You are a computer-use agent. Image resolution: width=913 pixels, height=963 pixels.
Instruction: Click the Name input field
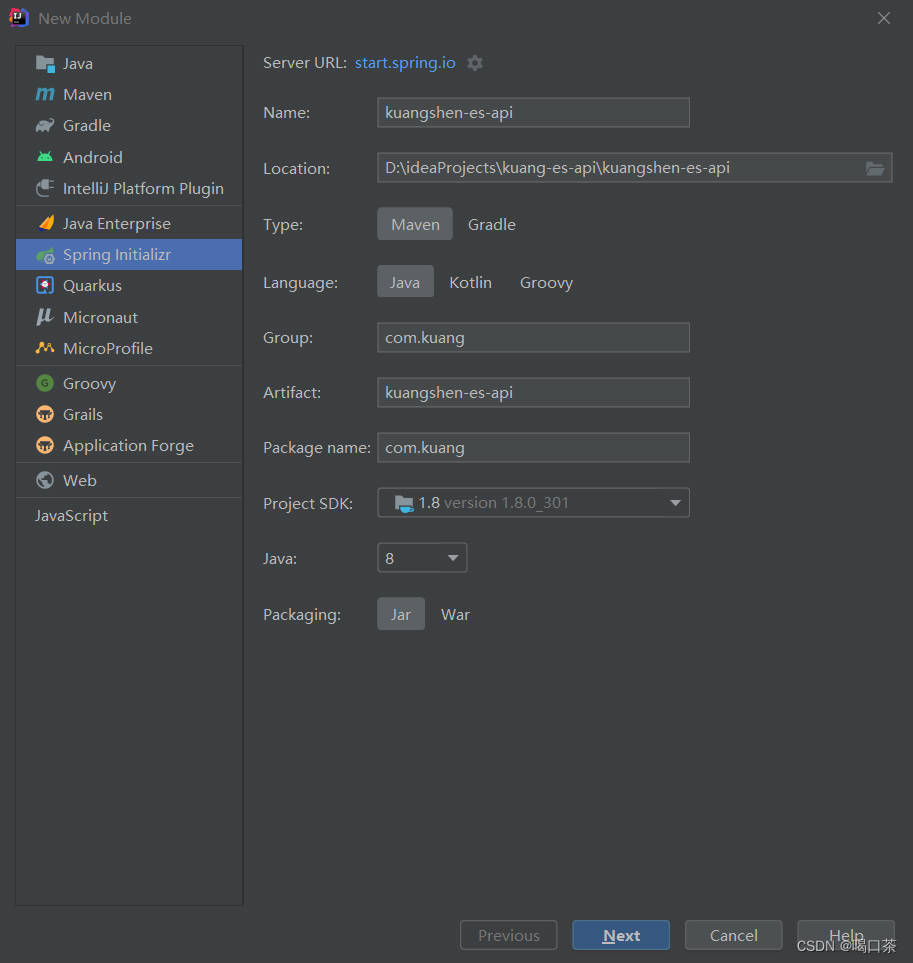point(533,112)
